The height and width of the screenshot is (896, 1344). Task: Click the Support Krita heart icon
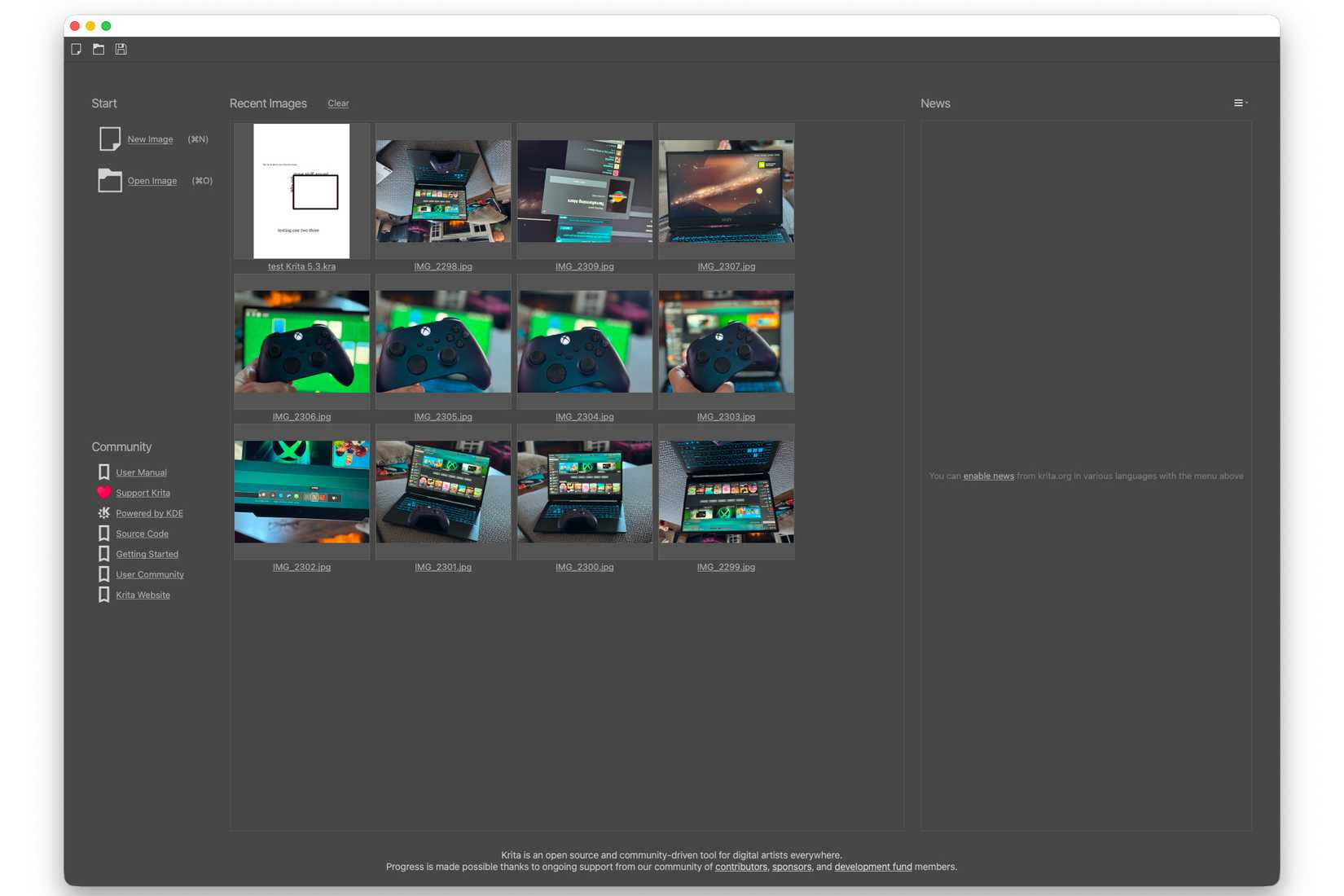tap(103, 492)
